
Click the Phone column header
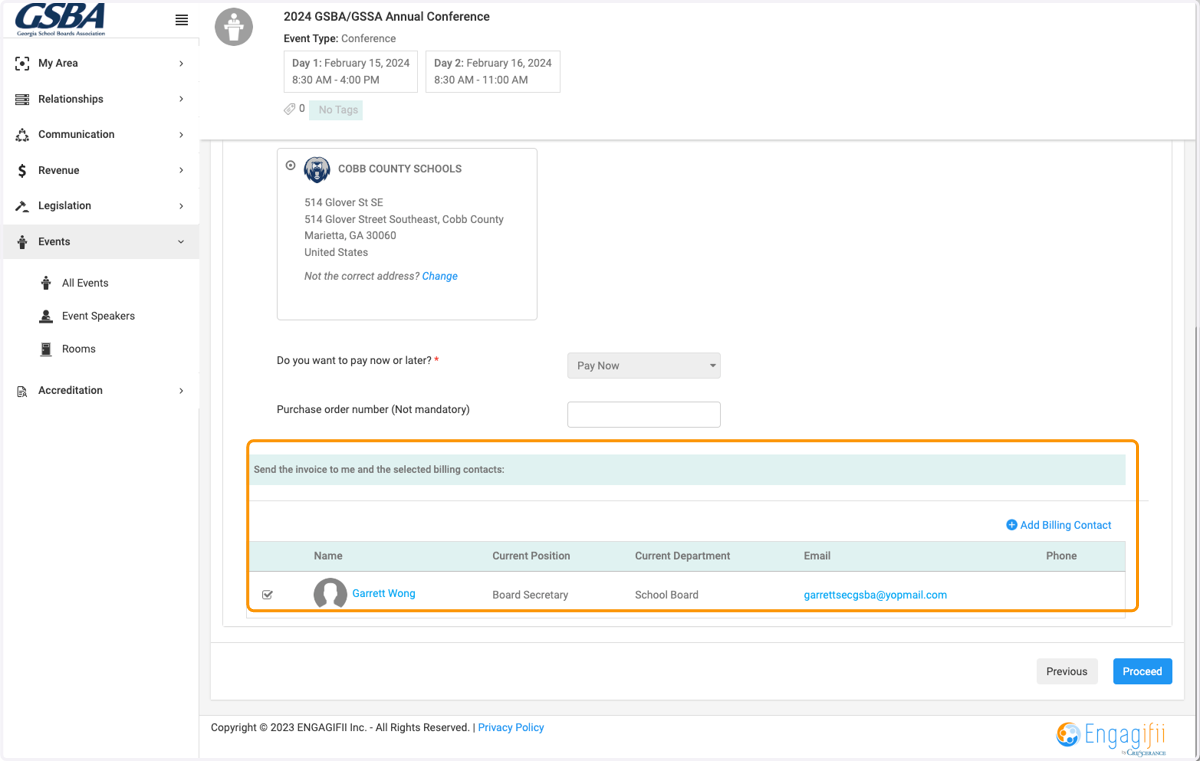1062,556
